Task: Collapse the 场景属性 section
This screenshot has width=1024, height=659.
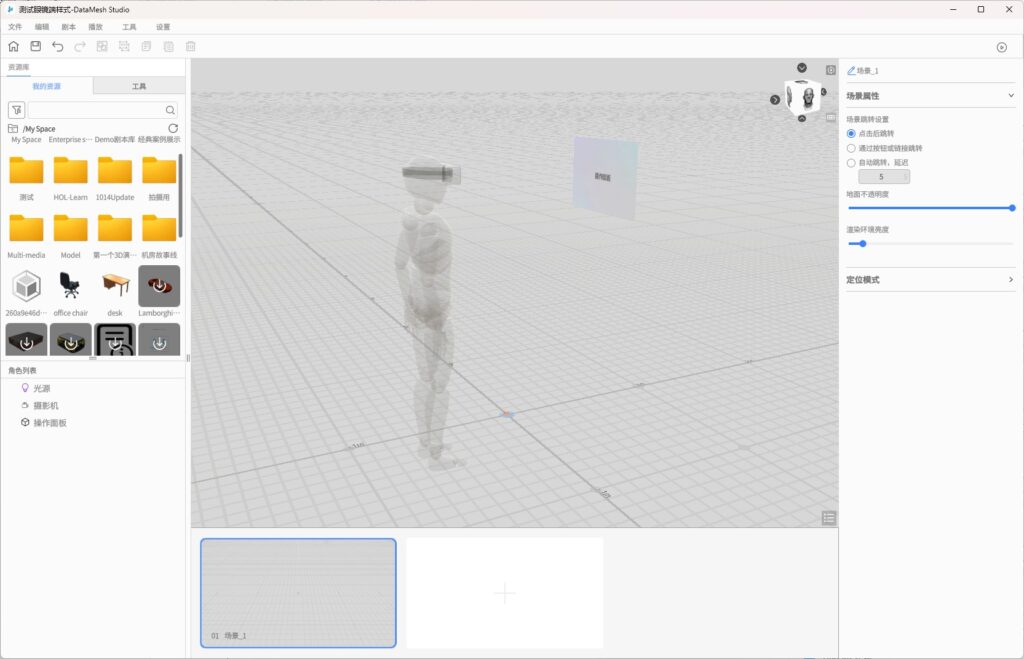Action: point(1011,96)
